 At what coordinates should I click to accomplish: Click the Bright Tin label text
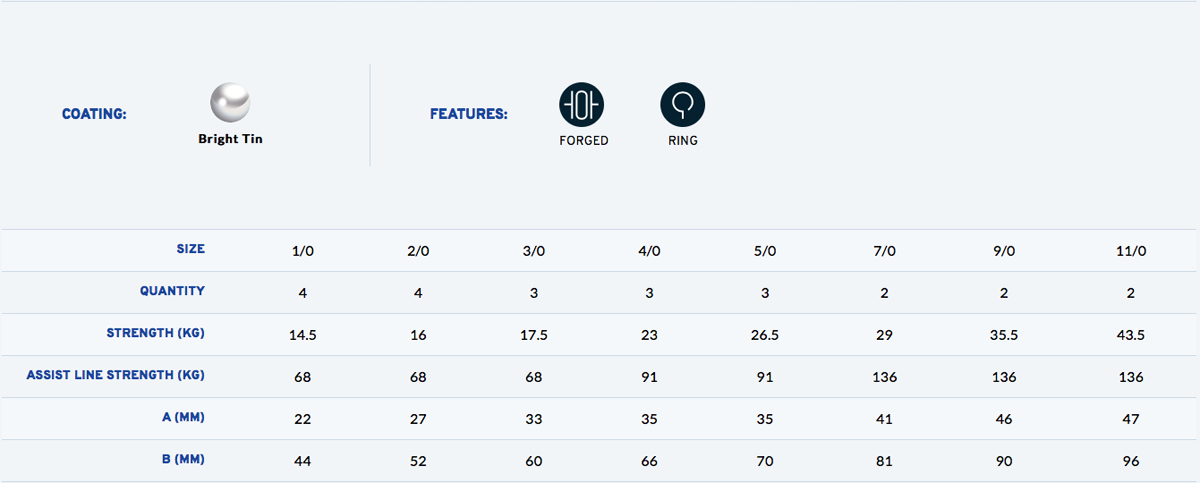230,139
